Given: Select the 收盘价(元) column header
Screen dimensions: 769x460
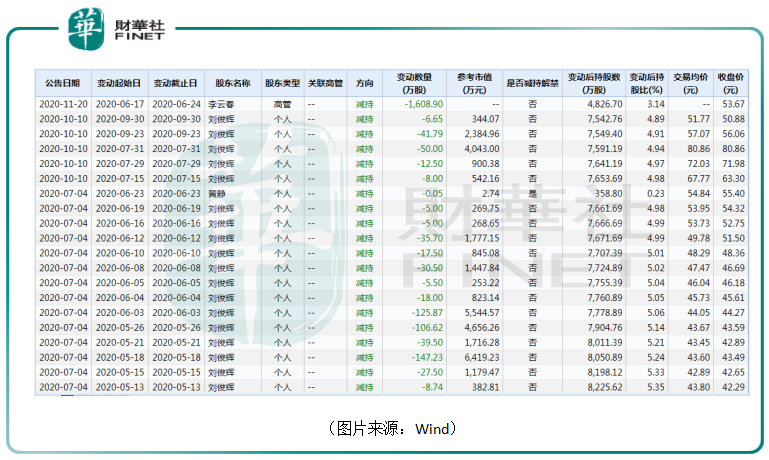Looking at the screenshot, I should pyautogui.click(x=731, y=83).
